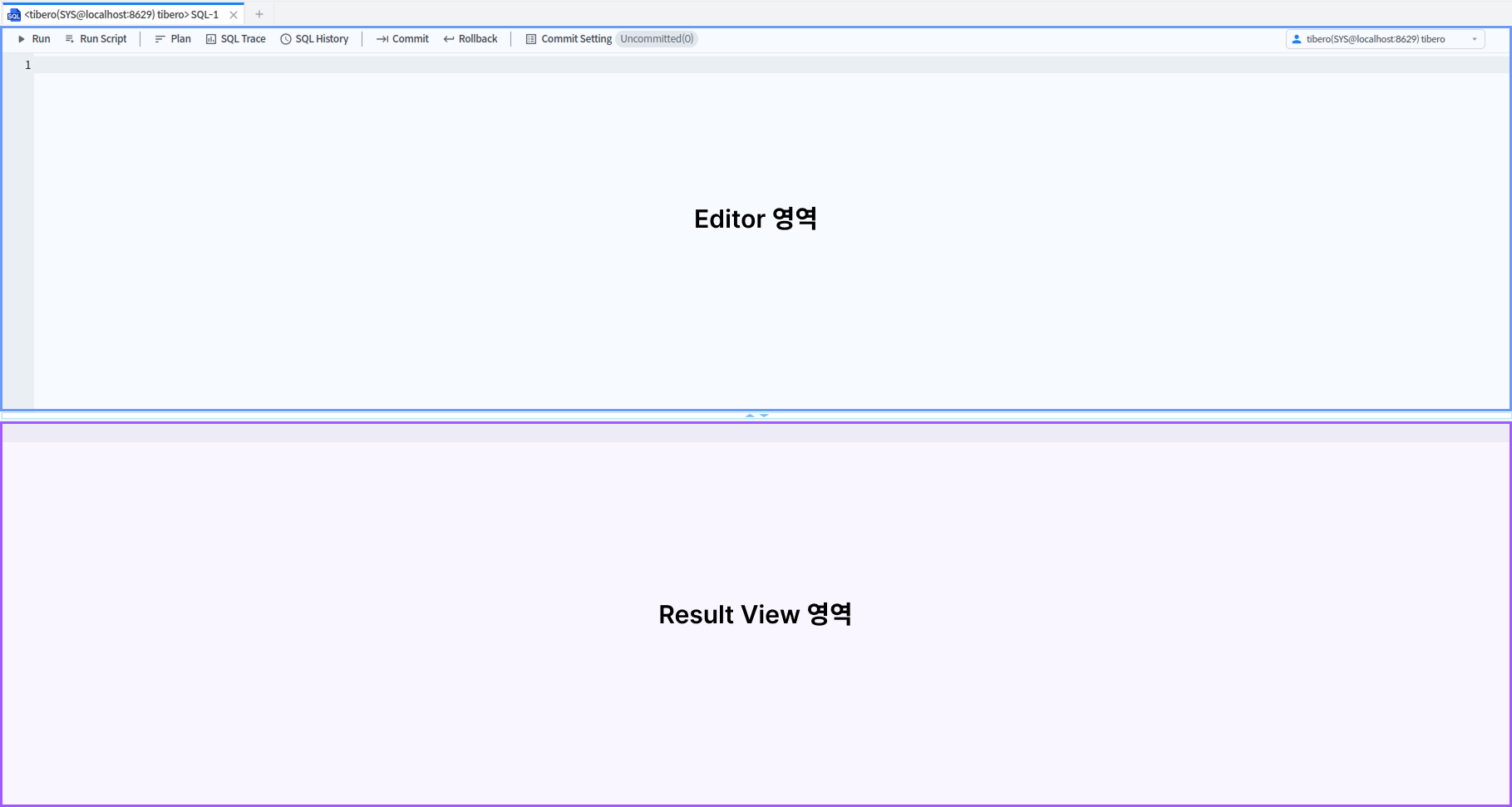Image resolution: width=1512 pixels, height=807 pixels.
Task: Collapse result view using splitter down arrow
Action: [764, 416]
